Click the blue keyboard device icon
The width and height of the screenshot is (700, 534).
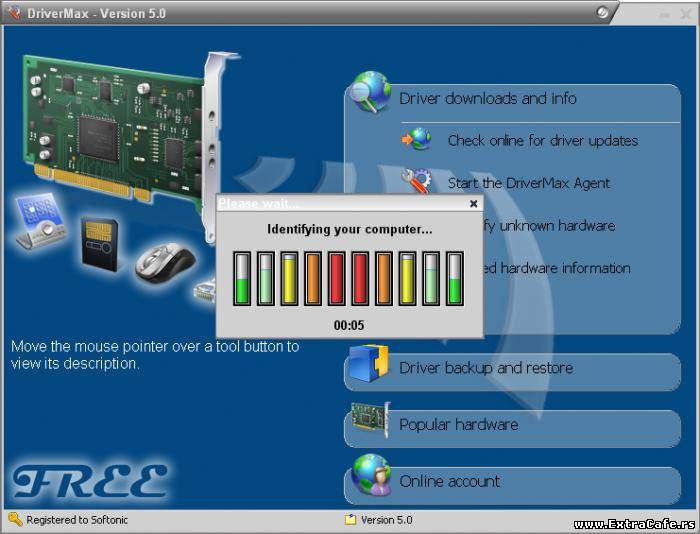pos(41,221)
